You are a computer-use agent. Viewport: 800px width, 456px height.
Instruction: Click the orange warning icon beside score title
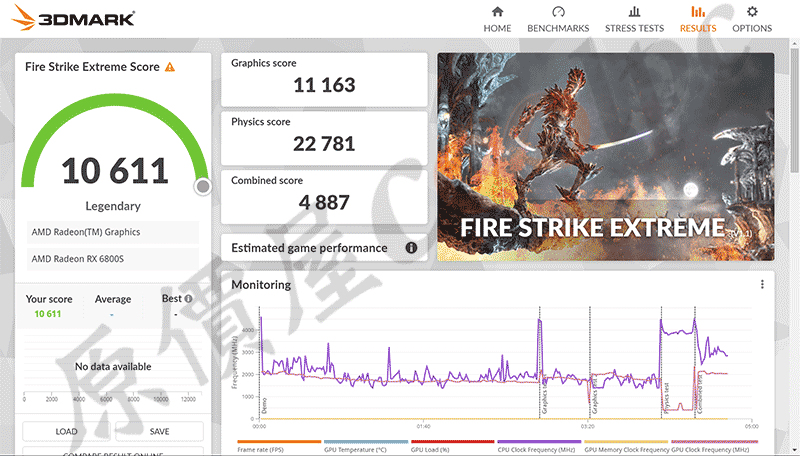click(x=170, y=67)
